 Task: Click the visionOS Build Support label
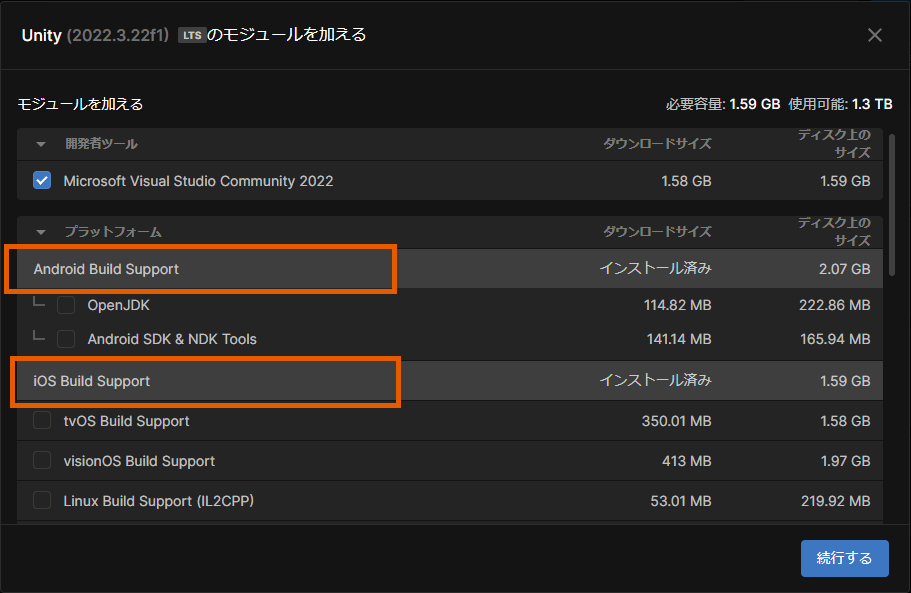click(x=139, y=461)
